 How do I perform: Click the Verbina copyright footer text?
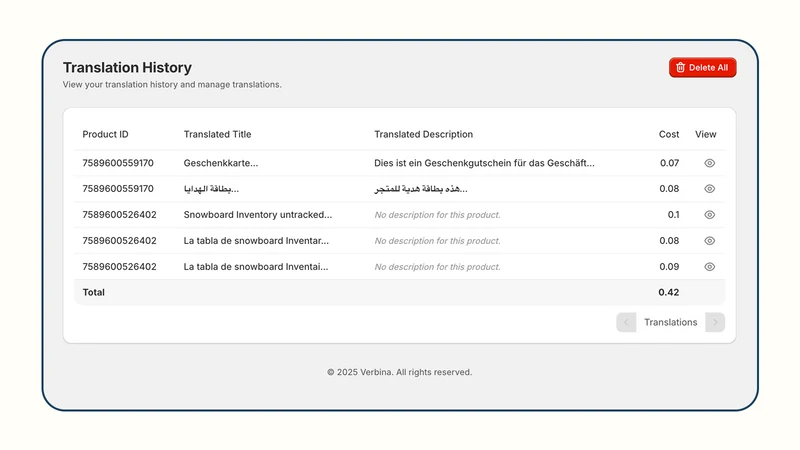399,372
